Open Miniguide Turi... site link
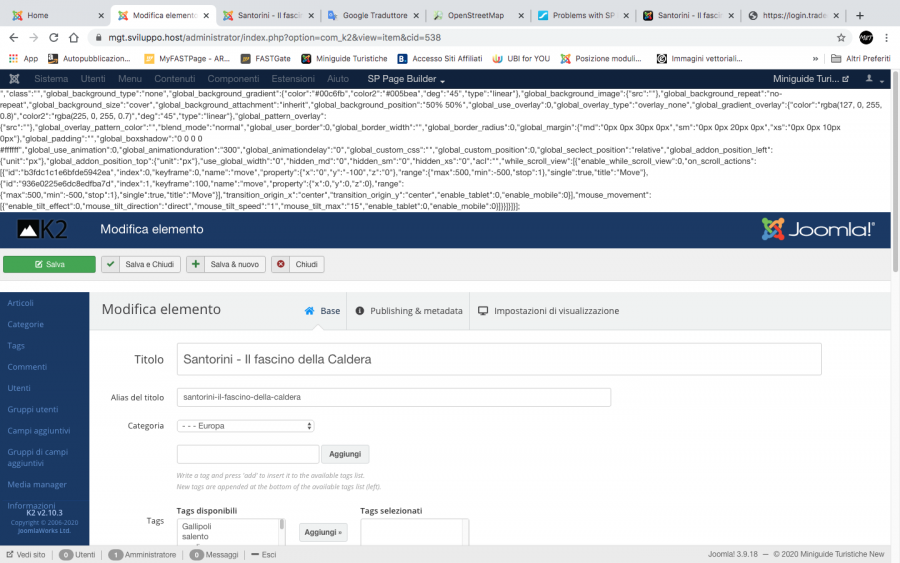The width and height of the screenshot is (900, 563). pyautogui.click(x=810, y=79)
